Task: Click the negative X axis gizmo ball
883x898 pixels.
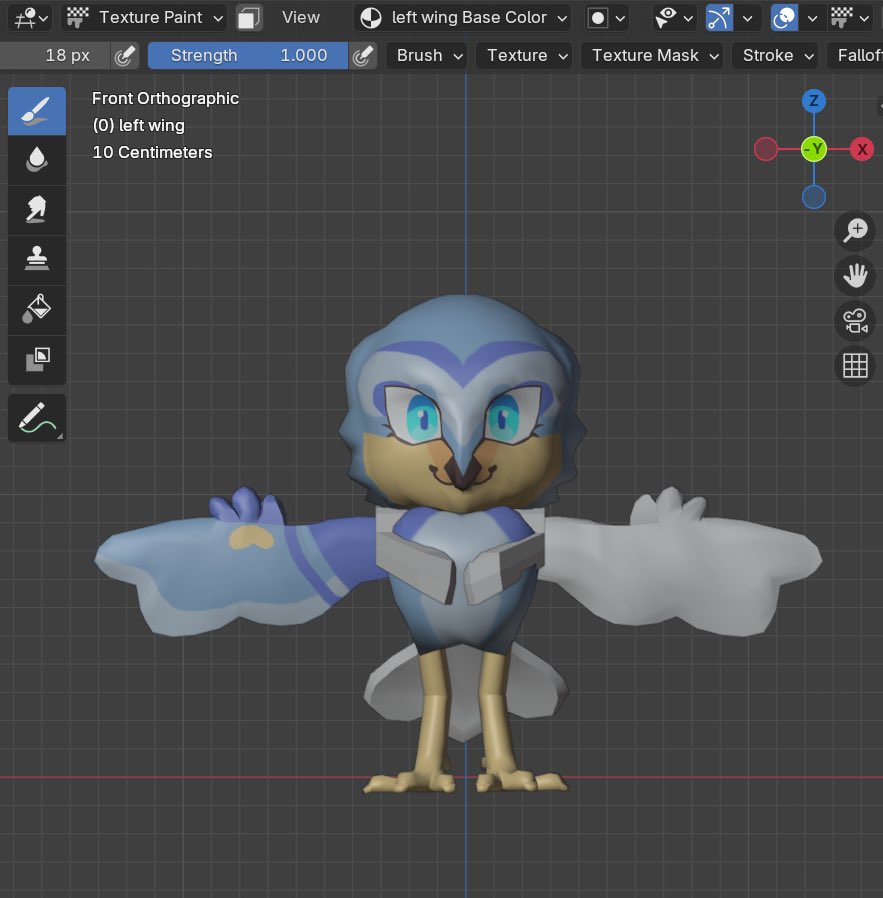Action: click(x=766, y=149)
